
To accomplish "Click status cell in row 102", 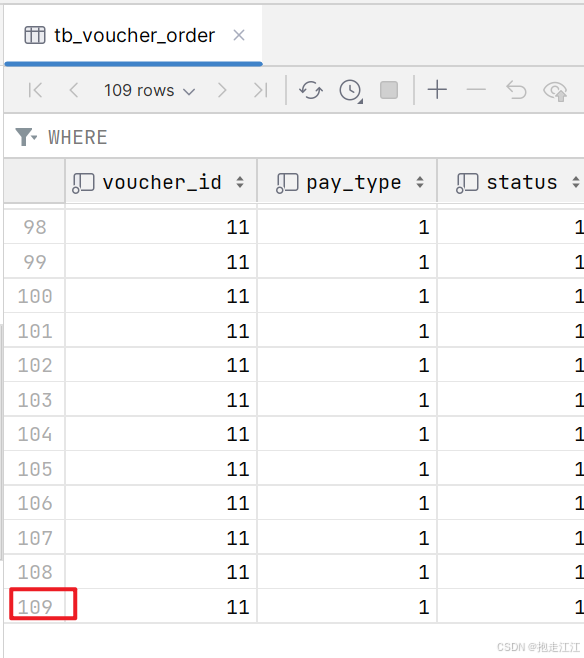I will coord(511,365).
